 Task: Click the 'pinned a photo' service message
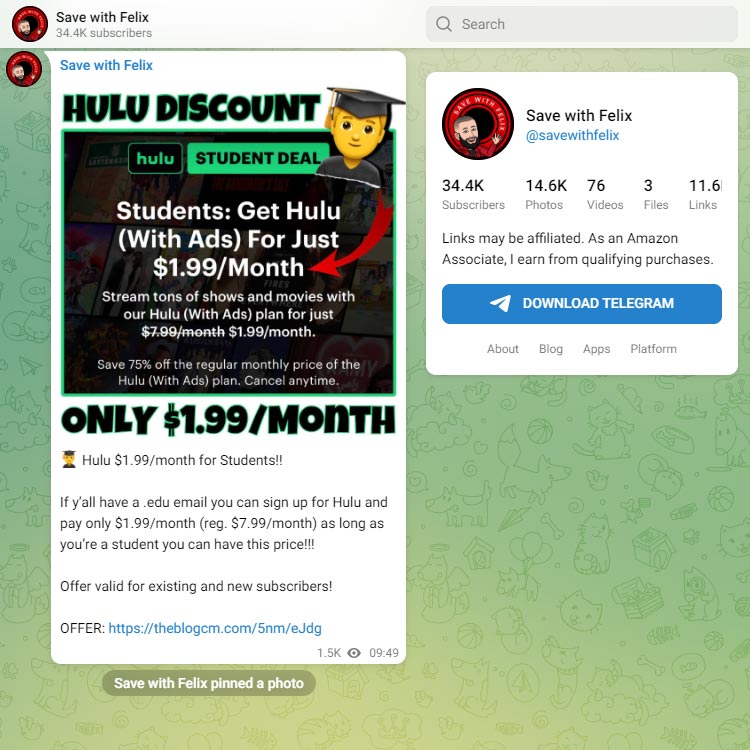coord(209,683)
